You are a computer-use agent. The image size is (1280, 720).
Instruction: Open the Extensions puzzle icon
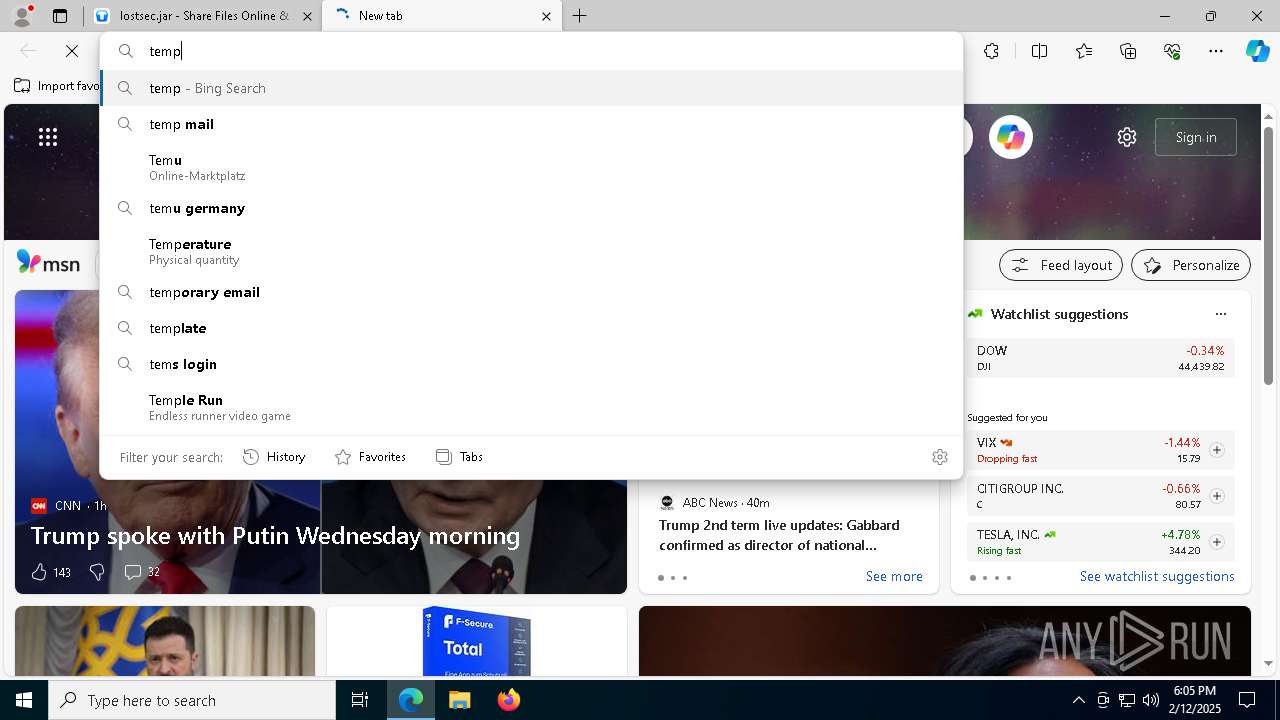991,51
